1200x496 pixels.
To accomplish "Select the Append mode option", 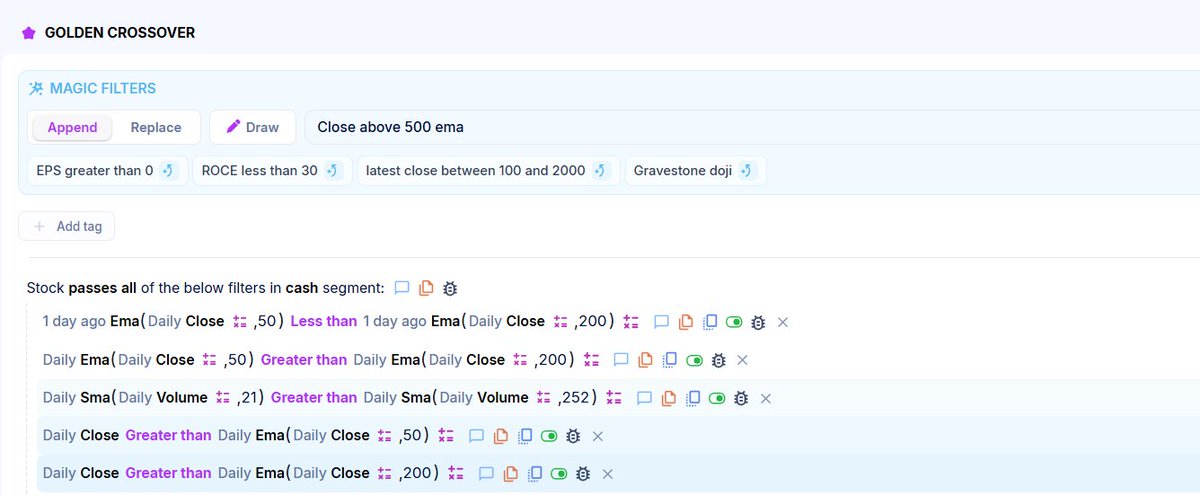I will tap(72, 127).
